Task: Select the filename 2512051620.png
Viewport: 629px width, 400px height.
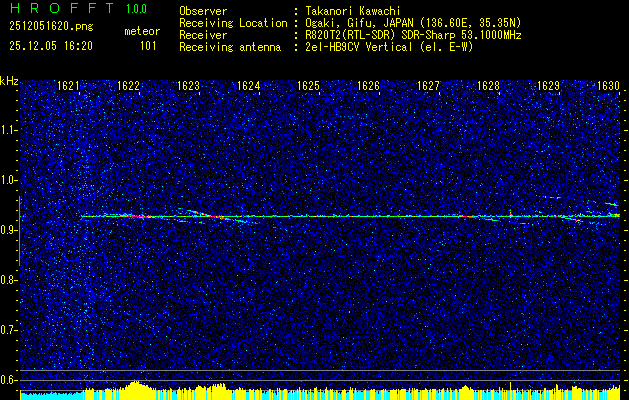Action: (x=51, y=27)
